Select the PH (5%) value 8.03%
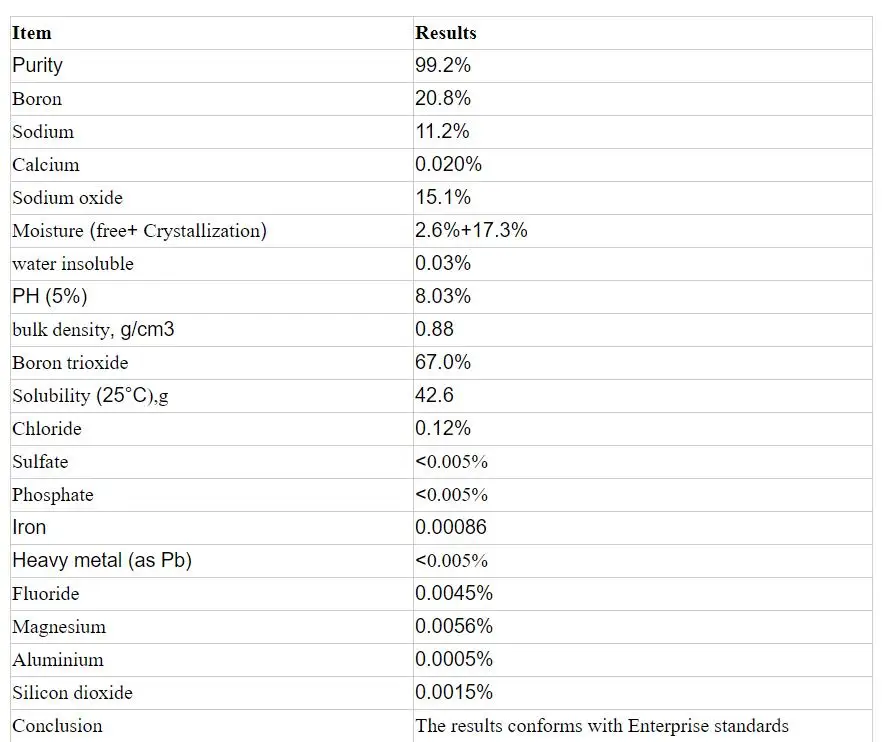889x742 pixels. [443, 296]
